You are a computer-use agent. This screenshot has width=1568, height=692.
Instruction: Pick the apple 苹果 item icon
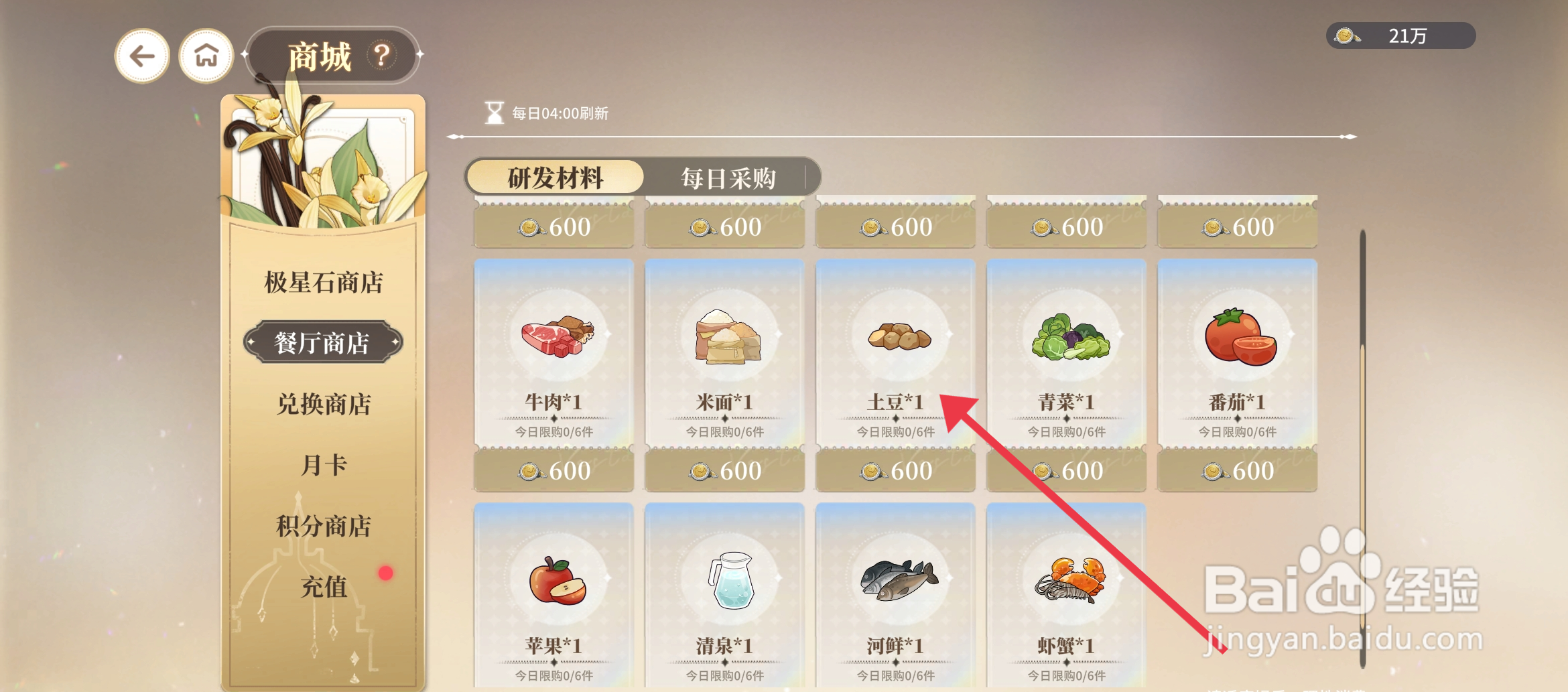click(558, 581)
